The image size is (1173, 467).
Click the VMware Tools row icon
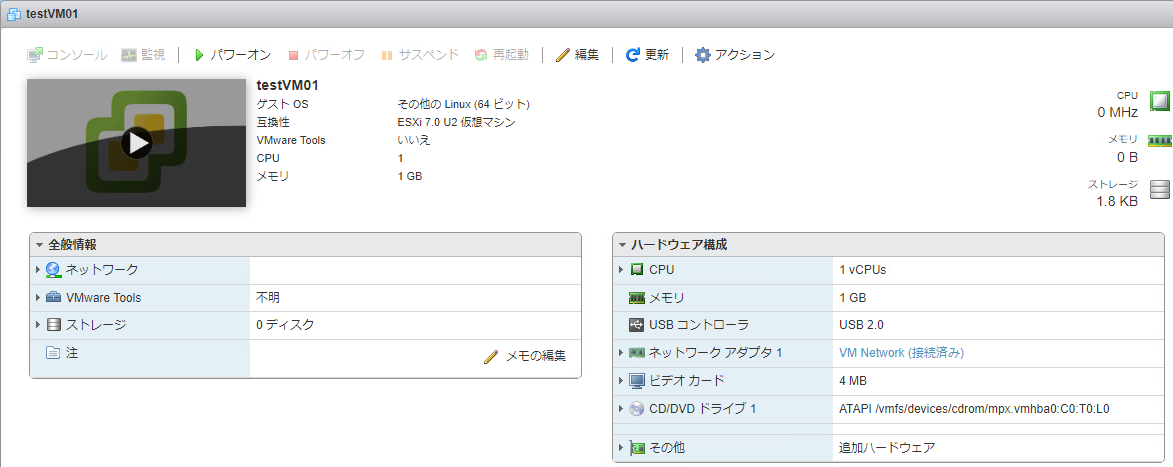(54, 298)
